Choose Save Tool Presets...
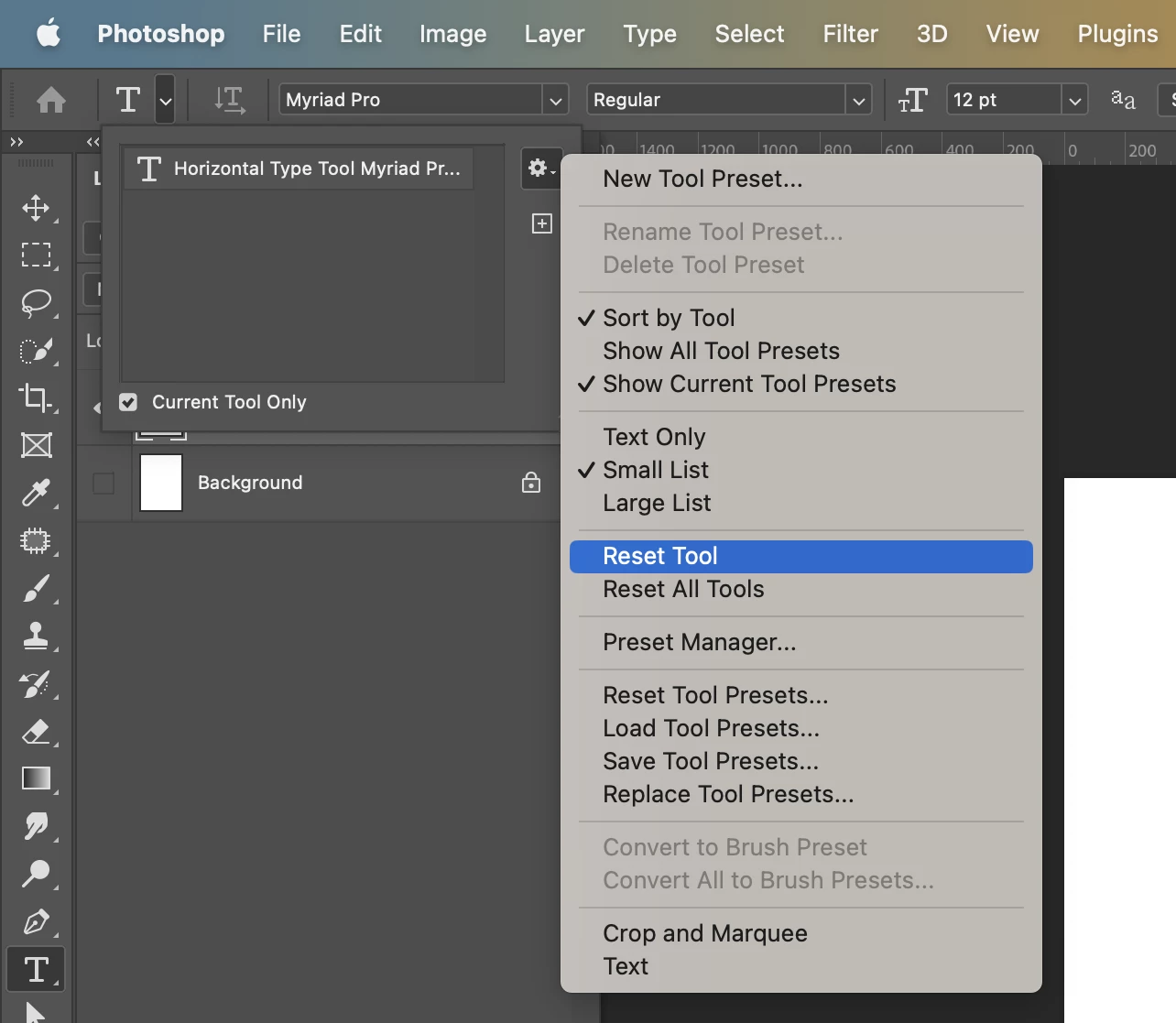The height and width of the screenshot is (1023, 1176). coord(800,761)
